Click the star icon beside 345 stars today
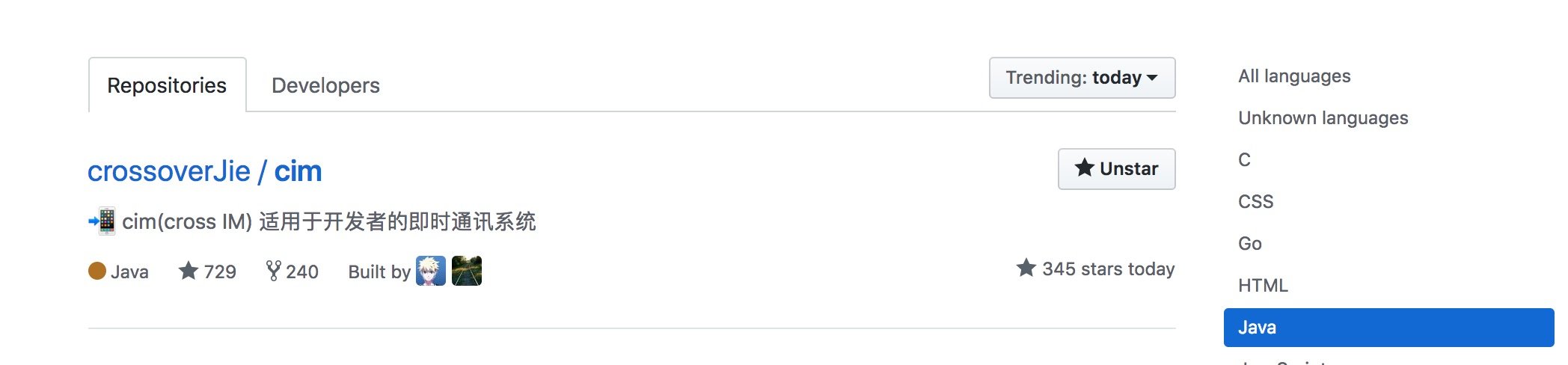This screenshot has width=1568, height=365. coord(1026,268)
